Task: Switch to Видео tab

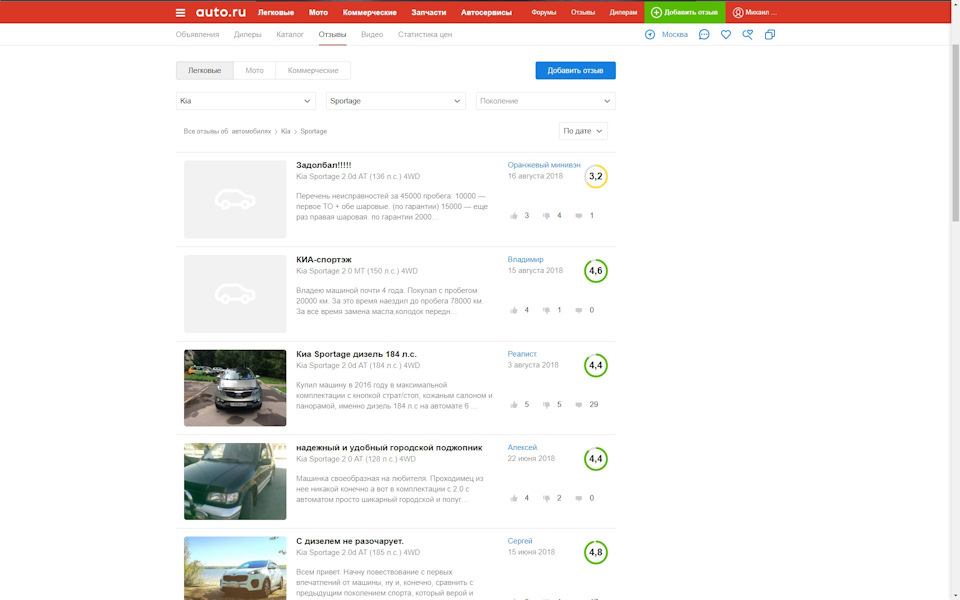Action: (x=372, y=34)
